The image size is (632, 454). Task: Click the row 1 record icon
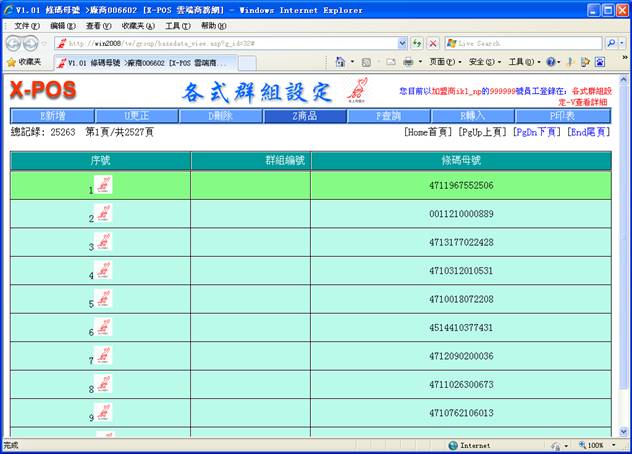pos(103,185)
